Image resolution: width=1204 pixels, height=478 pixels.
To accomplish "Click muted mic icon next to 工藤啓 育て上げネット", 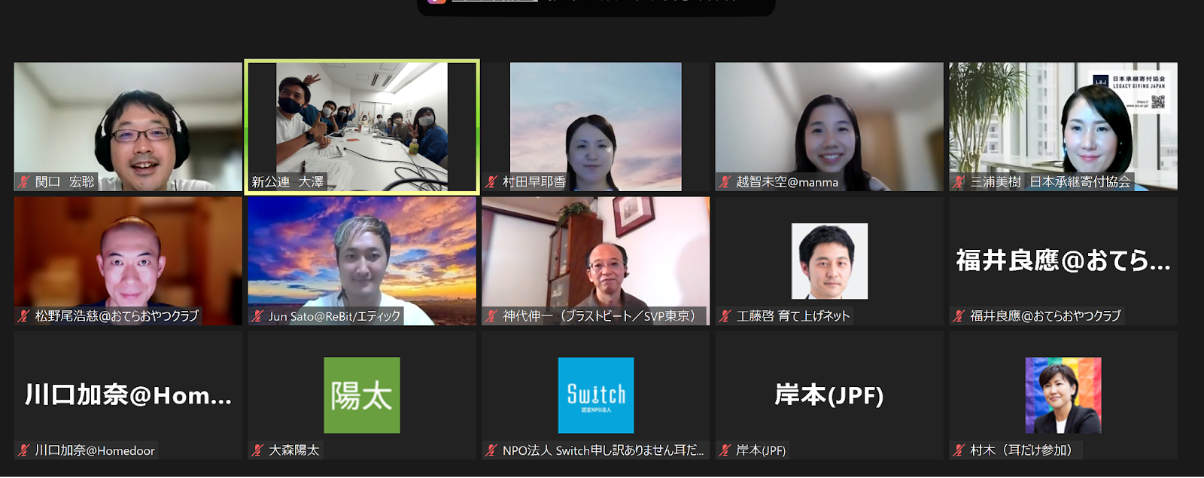I will (x=725, y=316).
